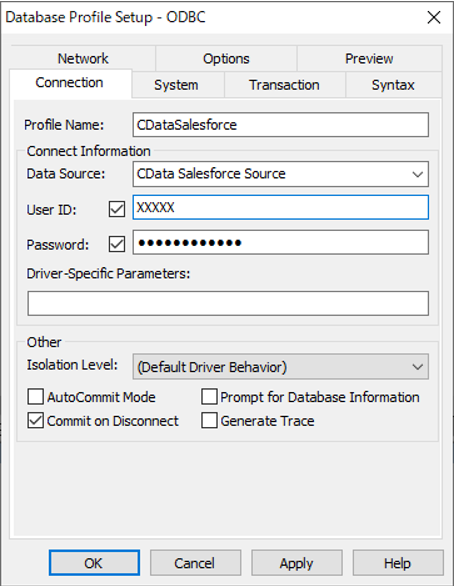Image resolution: width=454 pixels, height=586 pixels.
Task: Open the Connection tab
Action: tap(70, 83)
